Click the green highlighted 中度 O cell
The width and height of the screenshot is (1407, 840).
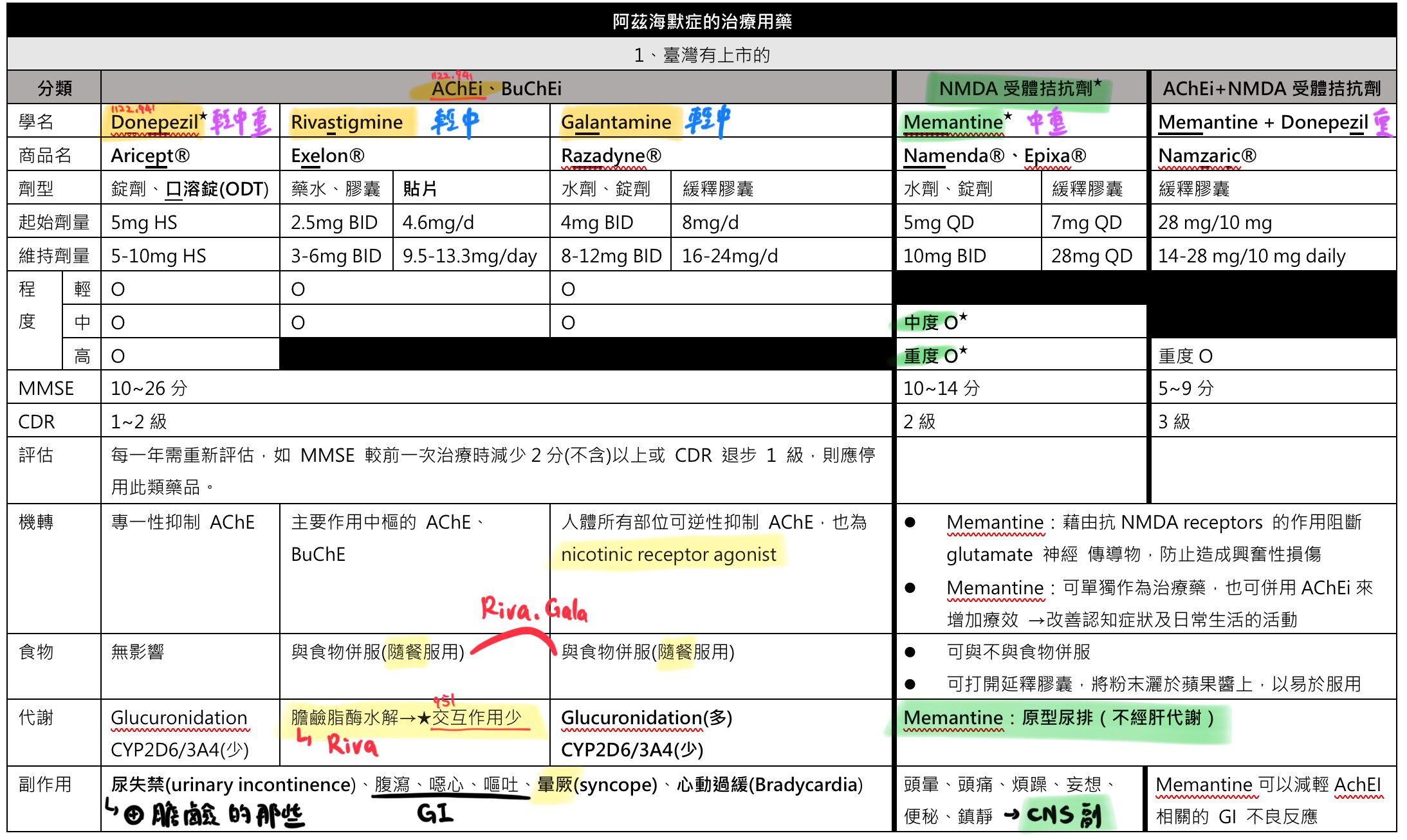click(934, 322)
